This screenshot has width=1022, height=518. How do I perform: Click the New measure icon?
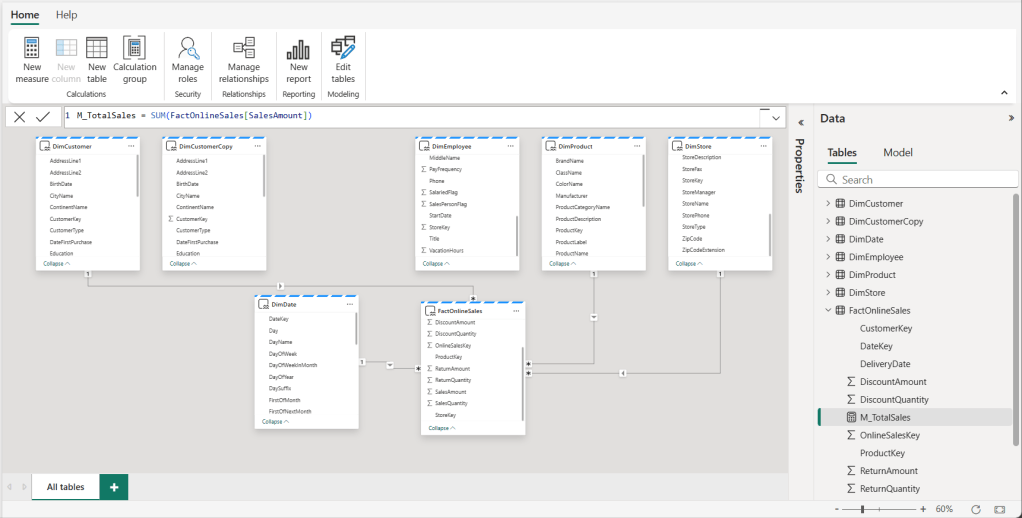click(32, 48)
